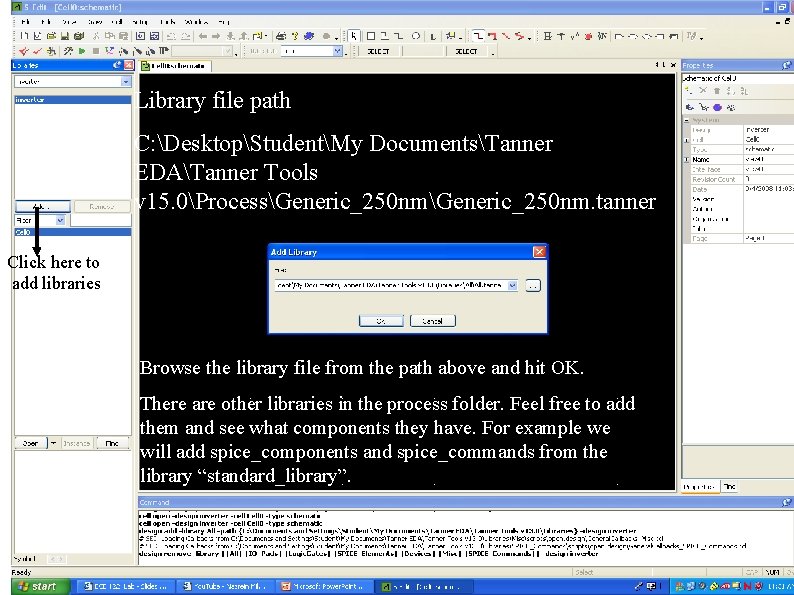This screenshot has width=794, height=595.
Task: Click the yellow question mark Help icon
Action: pyautogui.click(x=295, y=36)
